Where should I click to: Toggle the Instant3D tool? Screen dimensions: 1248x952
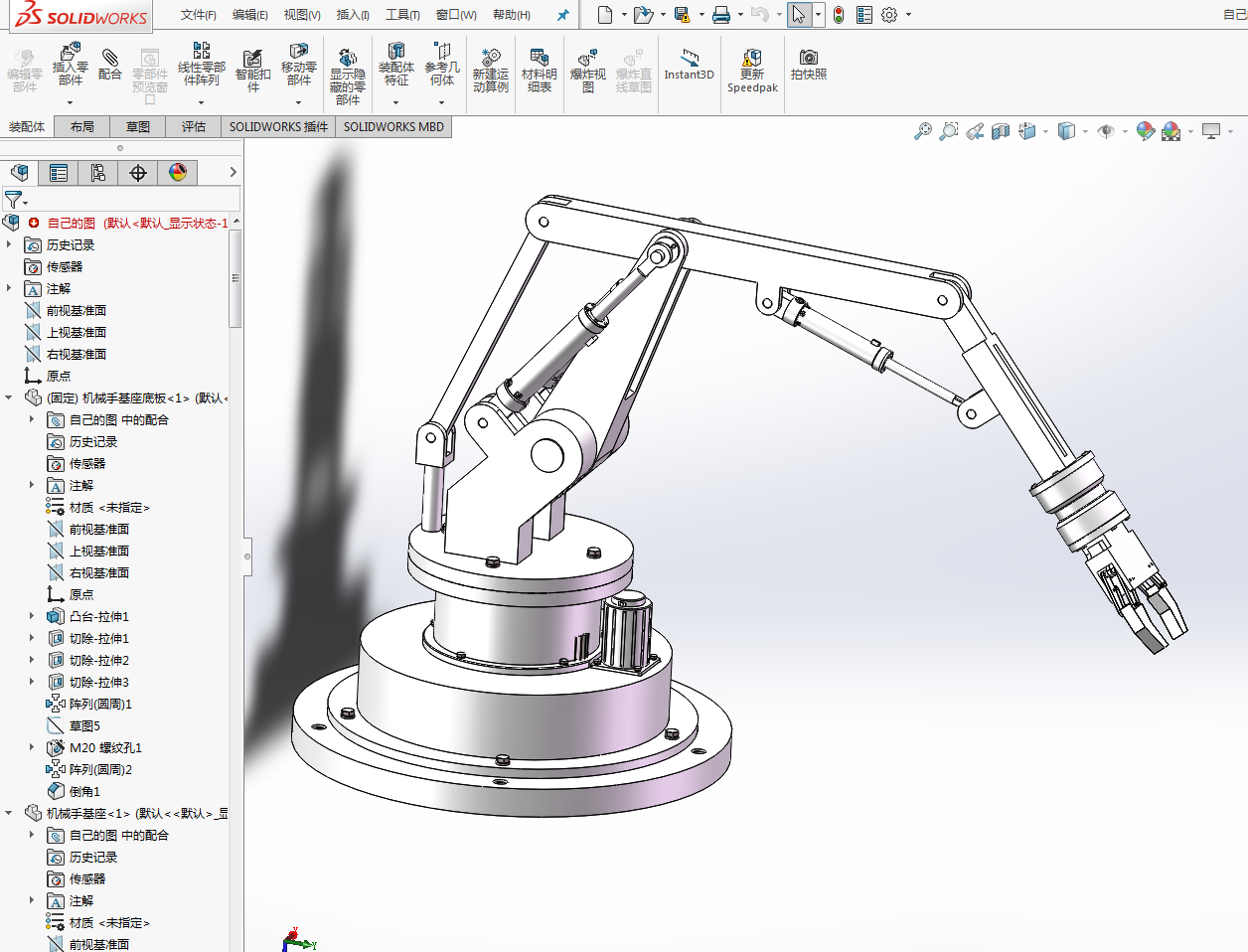point(689,65)
